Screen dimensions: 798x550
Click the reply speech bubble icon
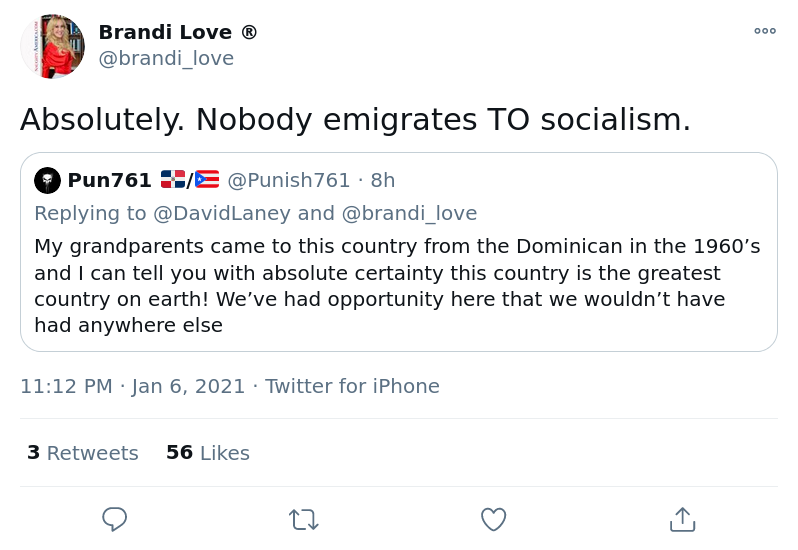coord(115,519)
